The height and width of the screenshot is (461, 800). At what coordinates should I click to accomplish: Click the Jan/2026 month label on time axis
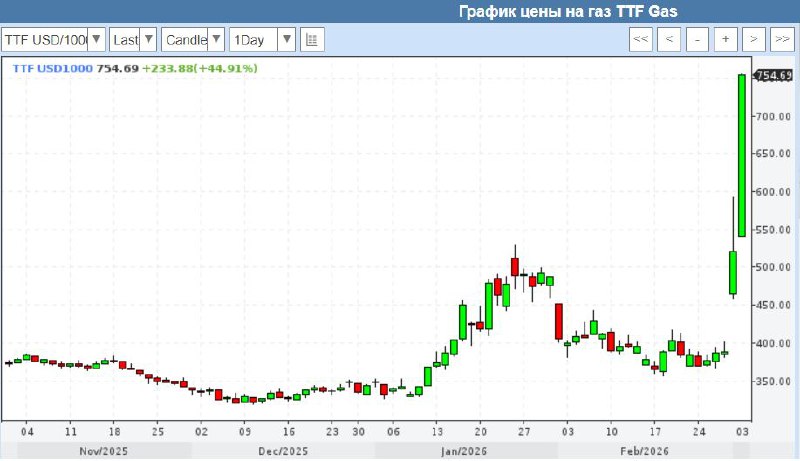[x=463, y=452]
